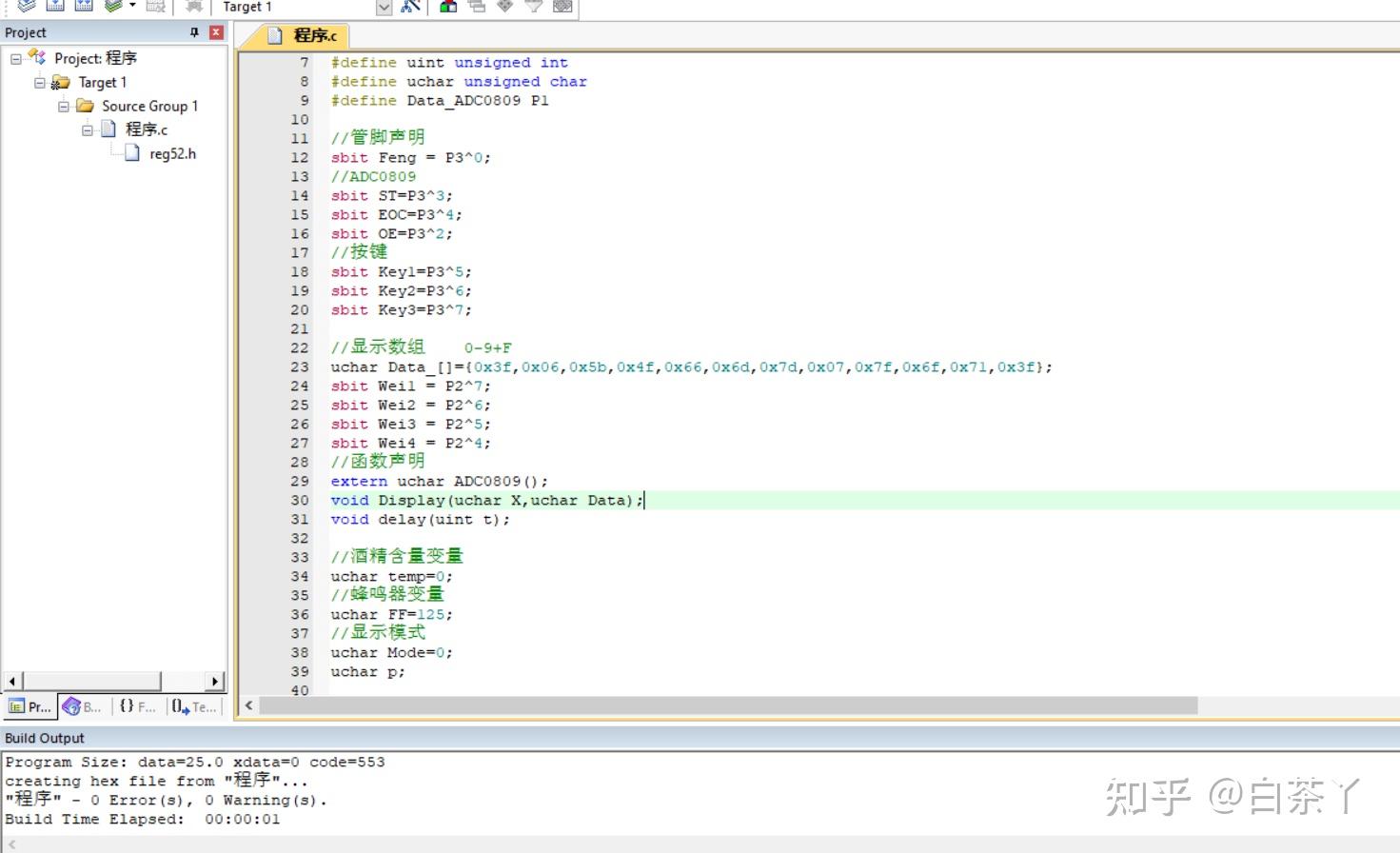Open Options for Target wand icon

pyautogui.click(x=410, y=6)
